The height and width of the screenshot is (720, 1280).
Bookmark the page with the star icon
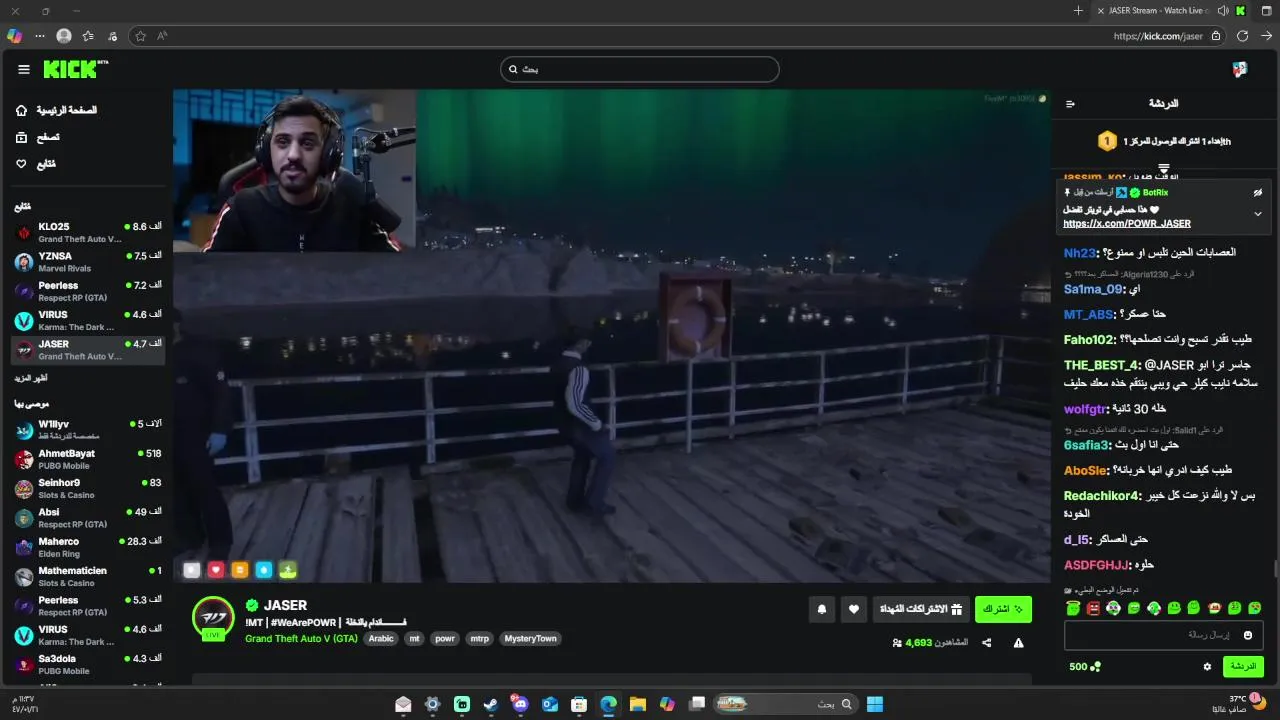coord(141,36)
